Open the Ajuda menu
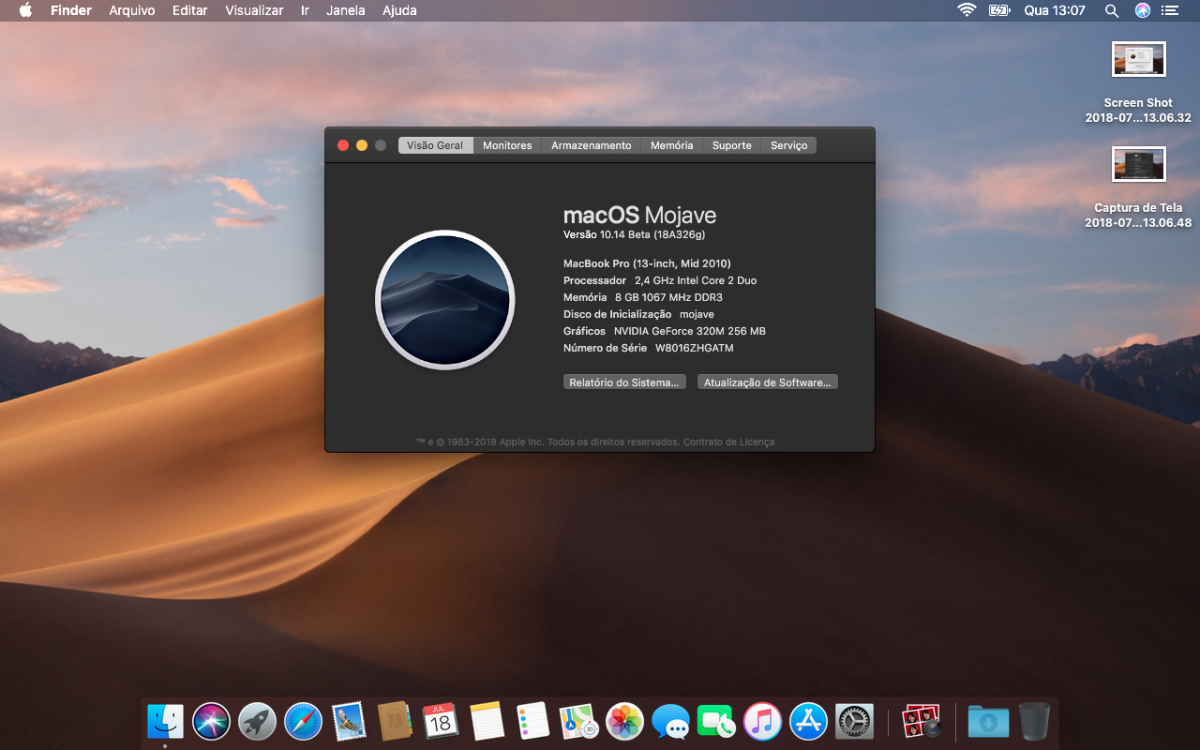1200x750 pixels. tap(400, 10)
